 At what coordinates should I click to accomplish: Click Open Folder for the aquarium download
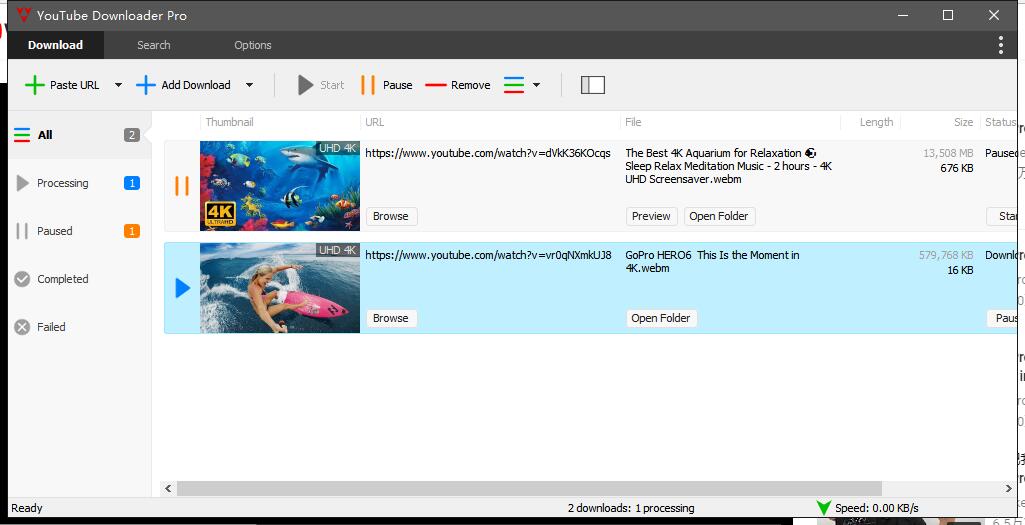click(x=720, y=216)
